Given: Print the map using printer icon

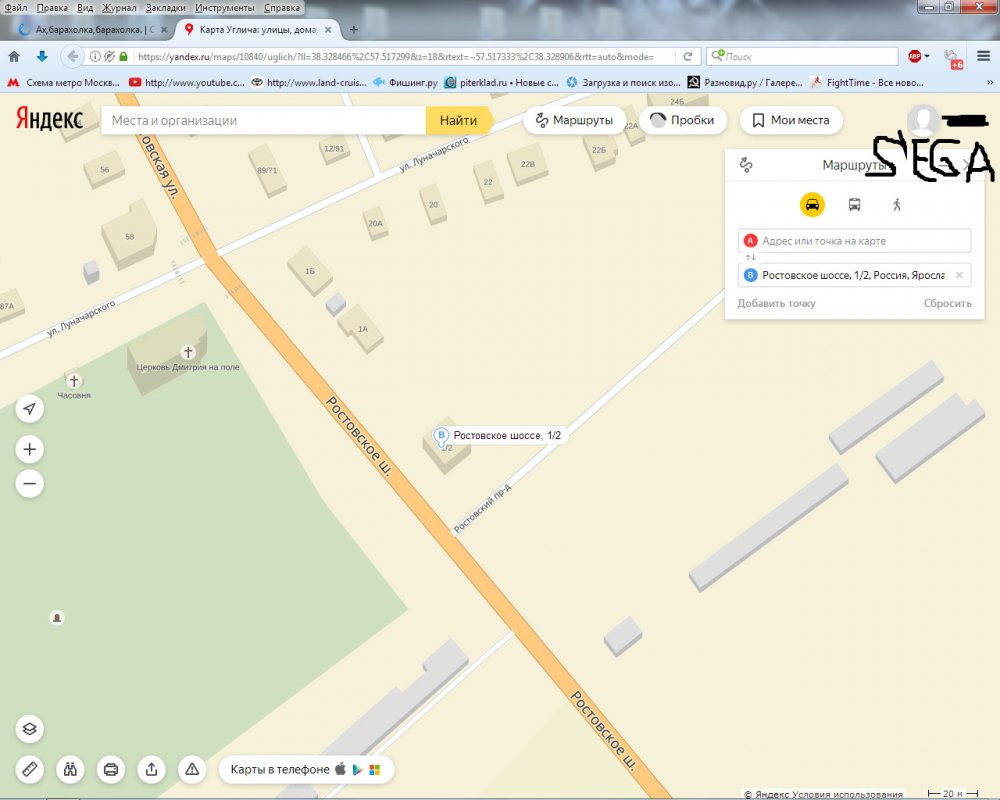Looking at the screenshot, I should [111, 769].
